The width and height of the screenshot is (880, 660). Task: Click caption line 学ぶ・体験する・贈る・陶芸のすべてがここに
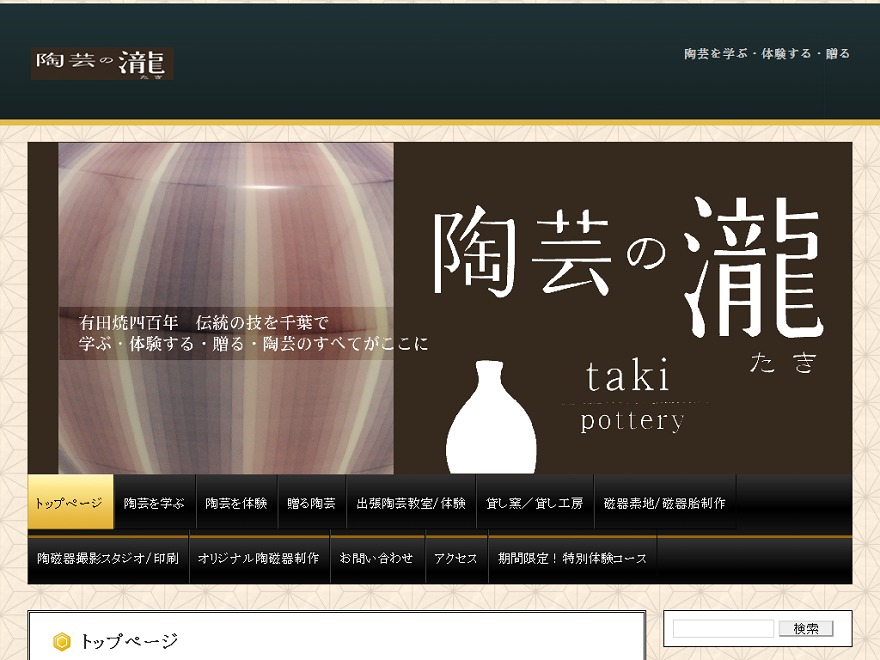[x=253, y=343]
